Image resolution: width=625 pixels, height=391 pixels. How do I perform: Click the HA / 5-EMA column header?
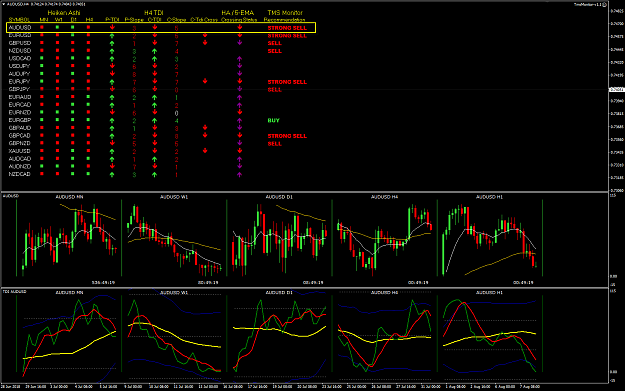click(238, 13)
